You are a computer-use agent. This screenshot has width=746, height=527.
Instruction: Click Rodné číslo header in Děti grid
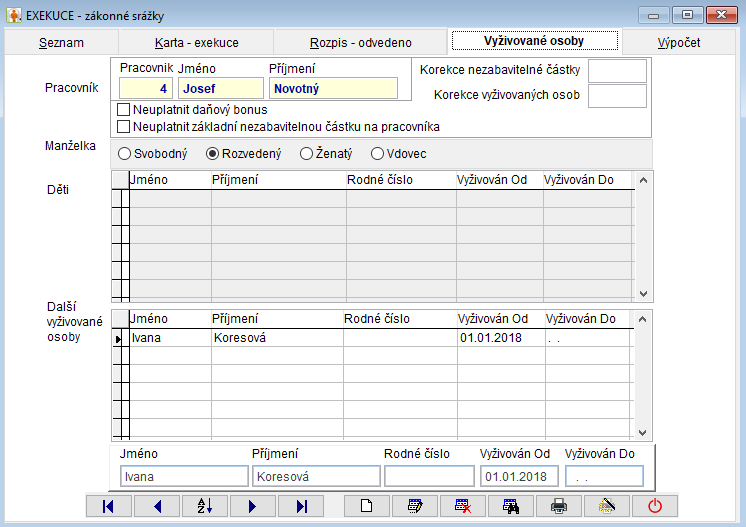click(401, 180)
